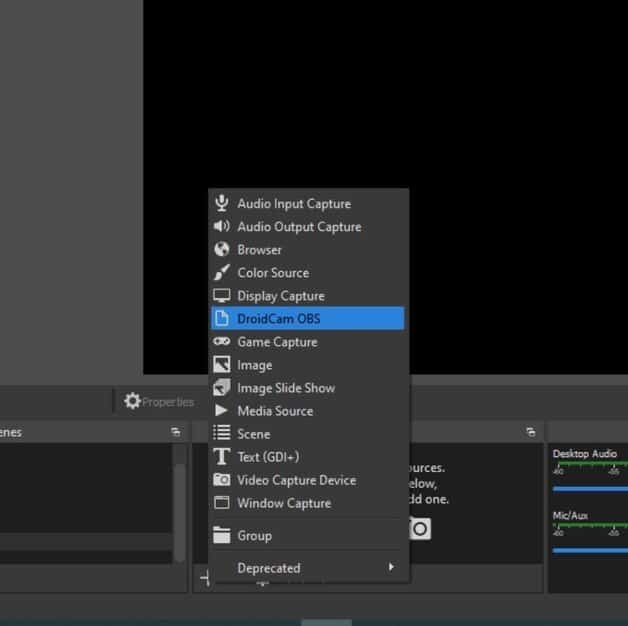Screen dimensions: 628x626
Task: Open source Properties button
Action: [x=159, y=401]
